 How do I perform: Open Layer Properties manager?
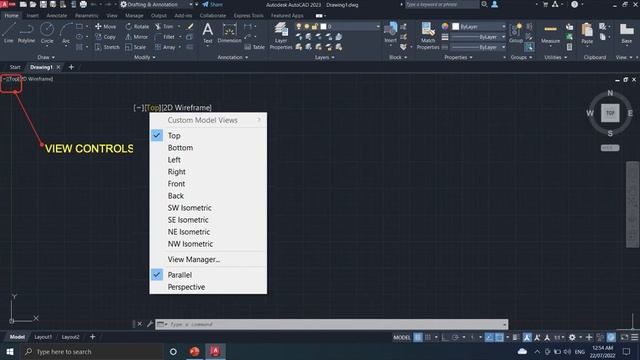point(281,36)
